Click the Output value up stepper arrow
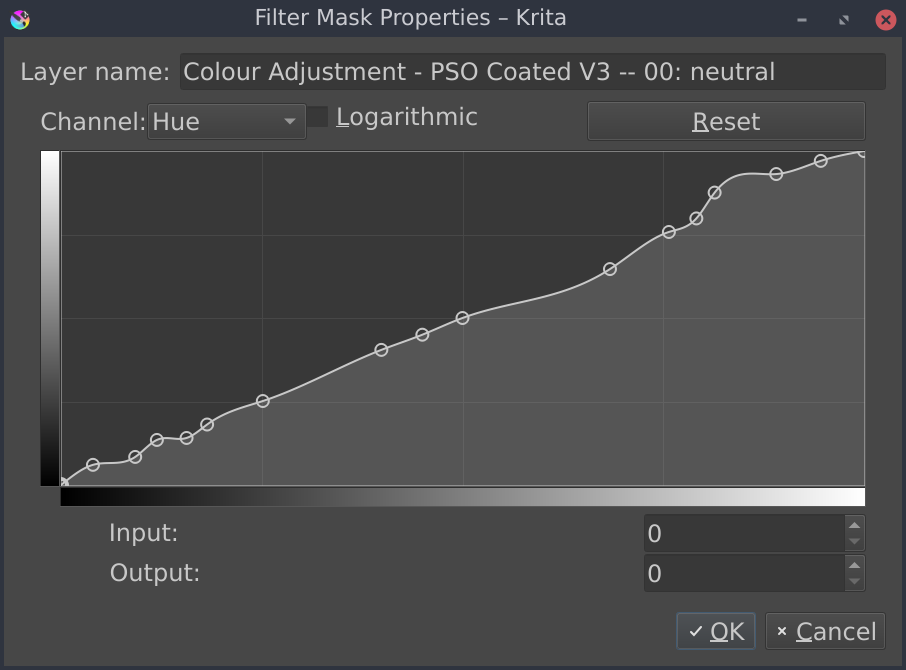Image resolution: width=906 pixels, height=670 pixels. (854, 565)
